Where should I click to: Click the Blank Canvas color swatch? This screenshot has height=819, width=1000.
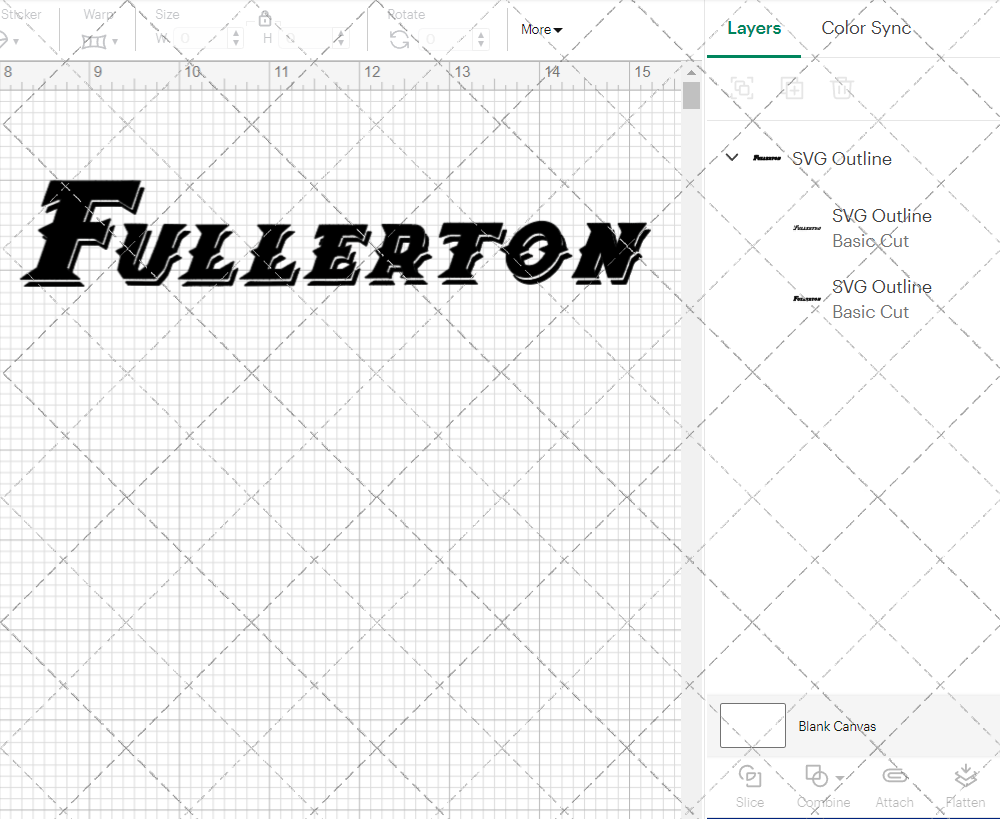[751, 725]
